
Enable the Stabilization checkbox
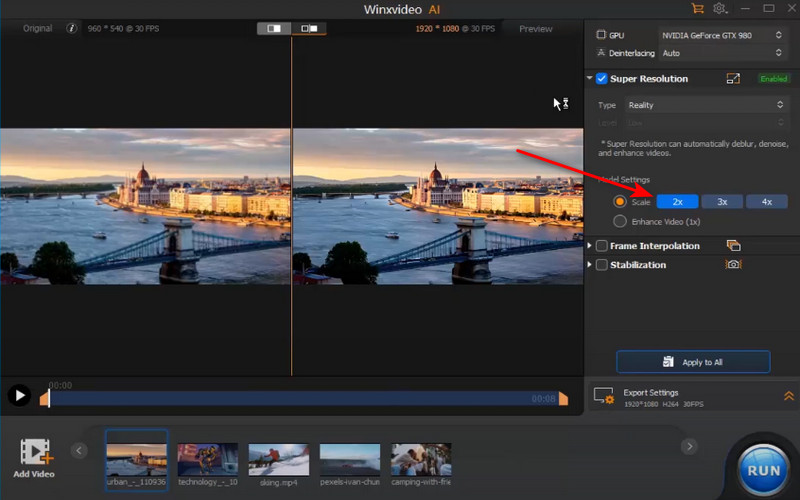pos(602,265)
